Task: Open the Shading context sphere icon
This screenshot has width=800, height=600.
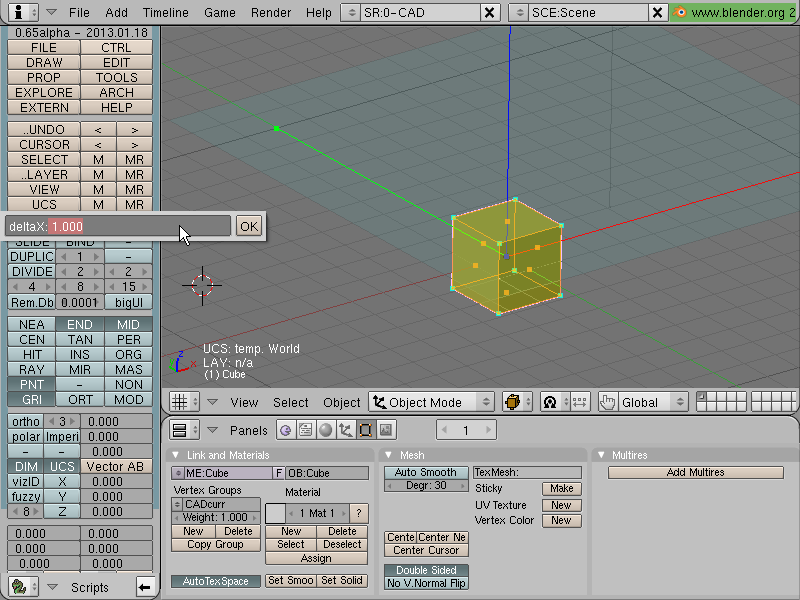Action: [x=326, y=430]
